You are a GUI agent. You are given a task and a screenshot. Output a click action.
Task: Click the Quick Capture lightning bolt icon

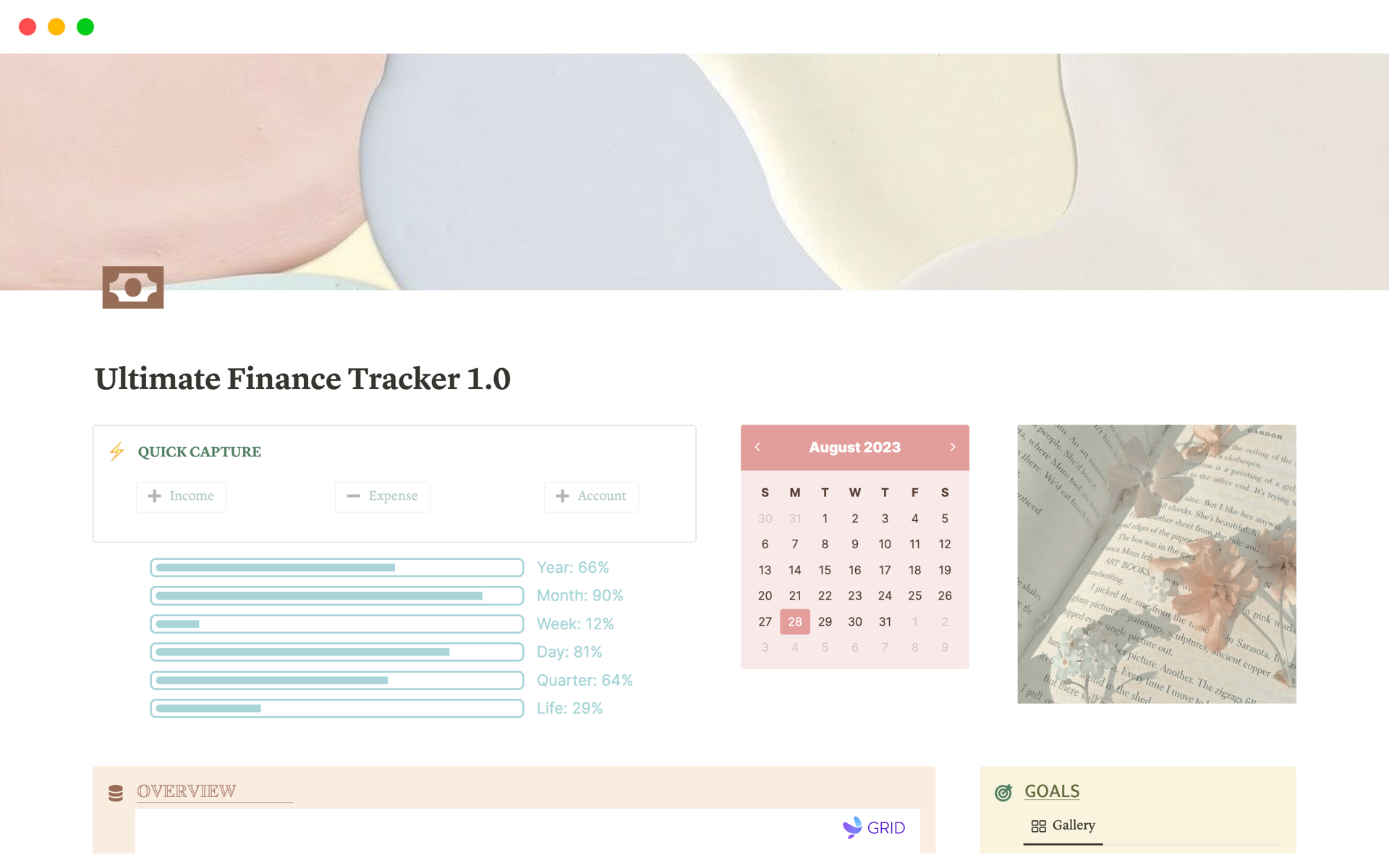click(x=118, y=451)
